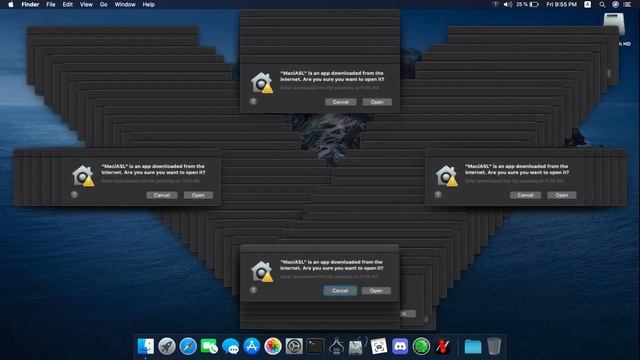Open Safari compass icon in dock

point(188,347)
